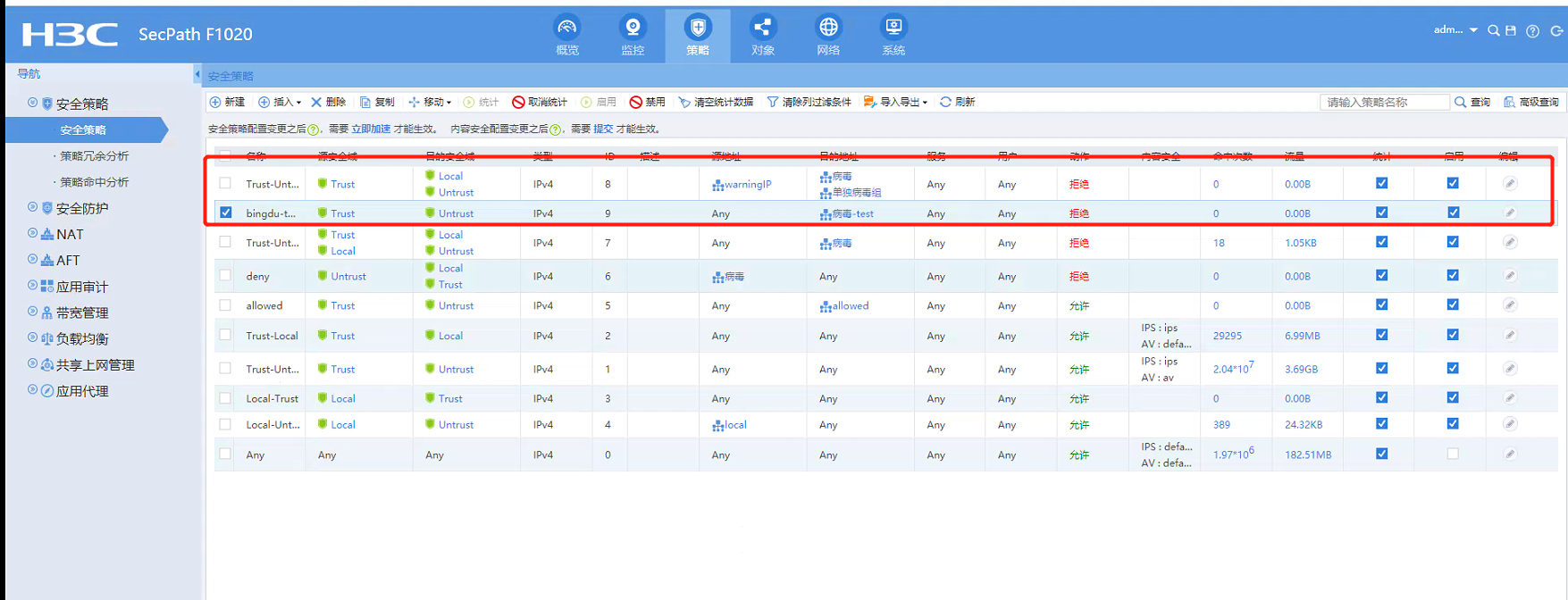Click the logout arrow icon in header
This screenshot has height=600, width=1568.
tap(1556, 30)
